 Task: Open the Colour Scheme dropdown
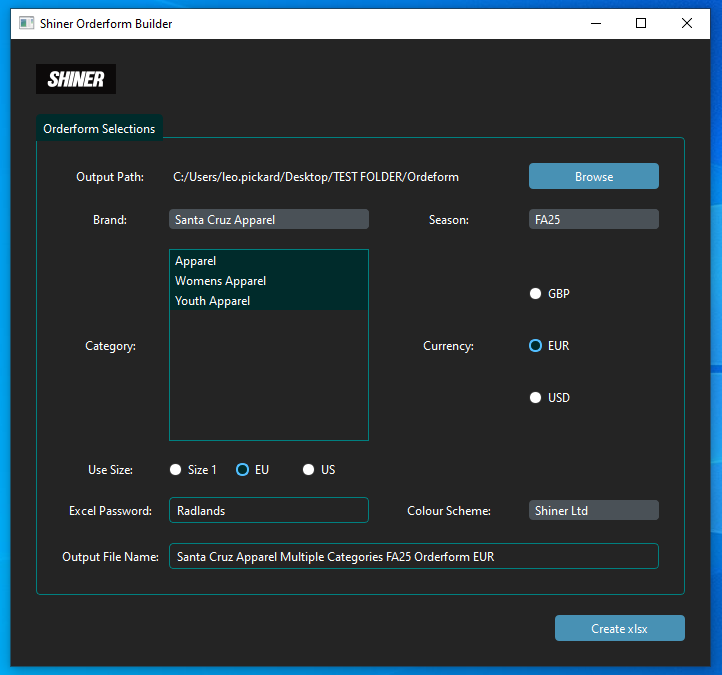point(593,510)
